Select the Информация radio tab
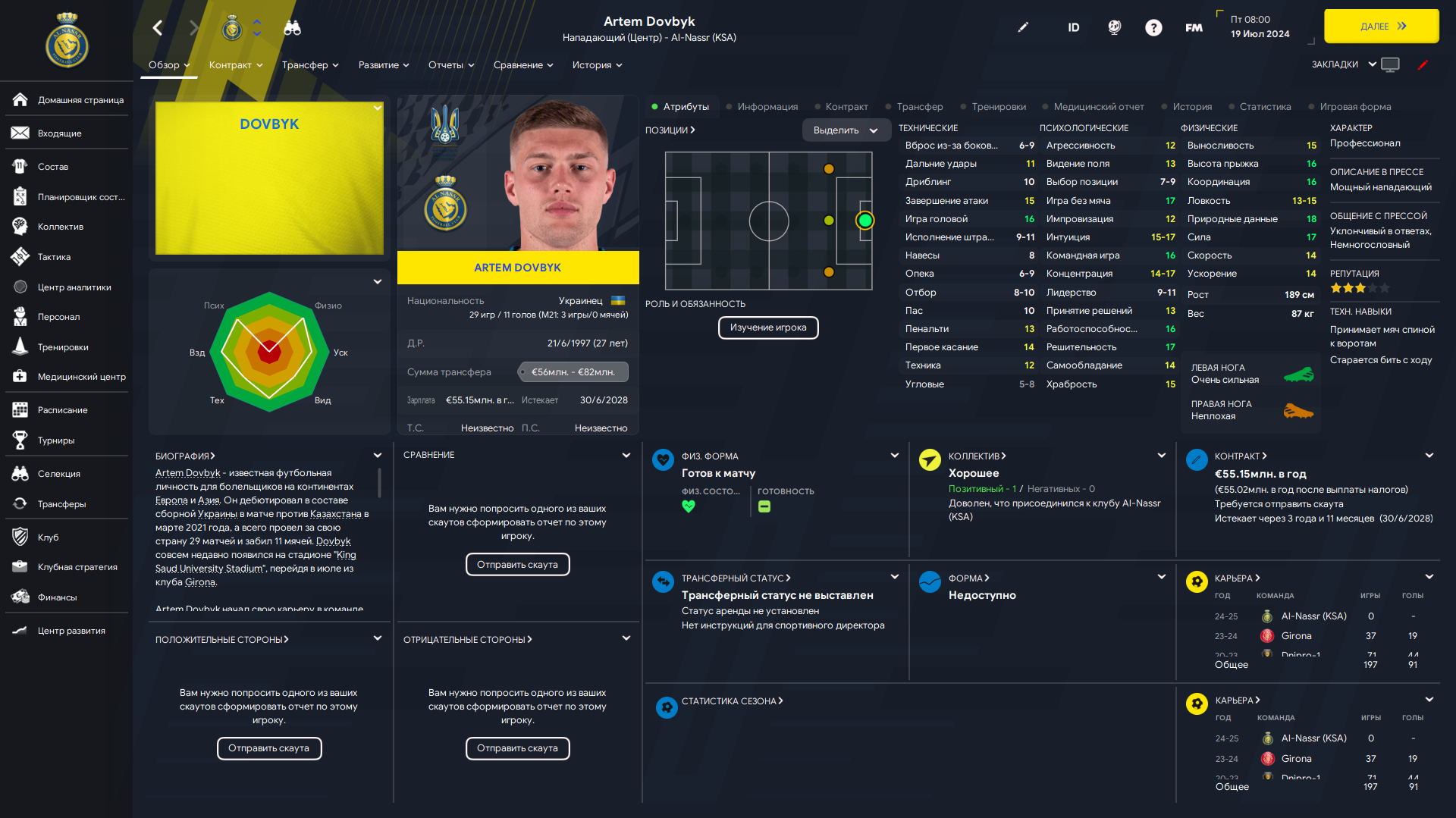This screenshot has width=1456, height=818. pyautogui.click(x=762, y=107)
